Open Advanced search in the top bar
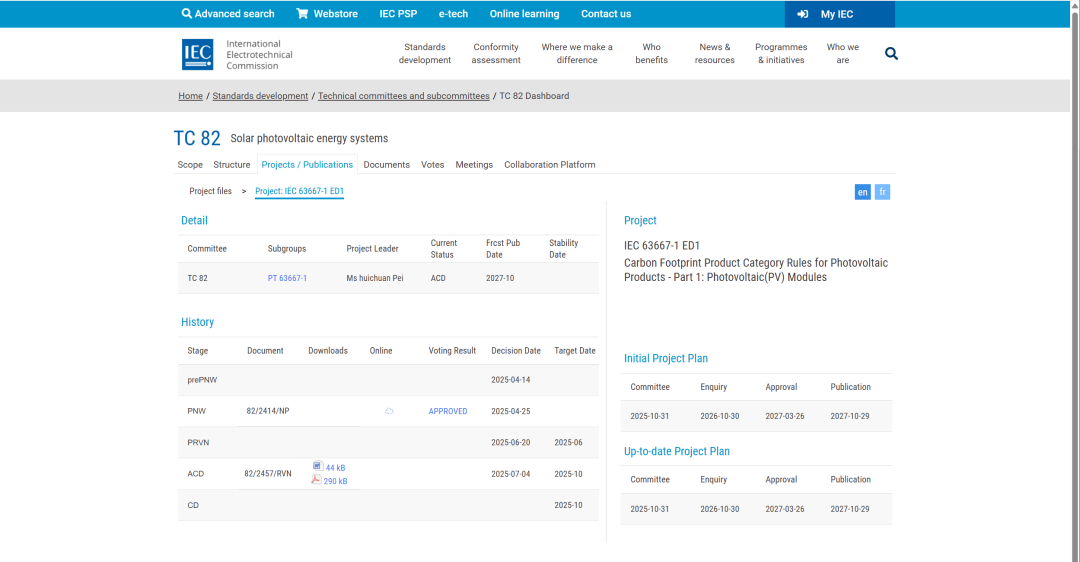 coord(228,14)
